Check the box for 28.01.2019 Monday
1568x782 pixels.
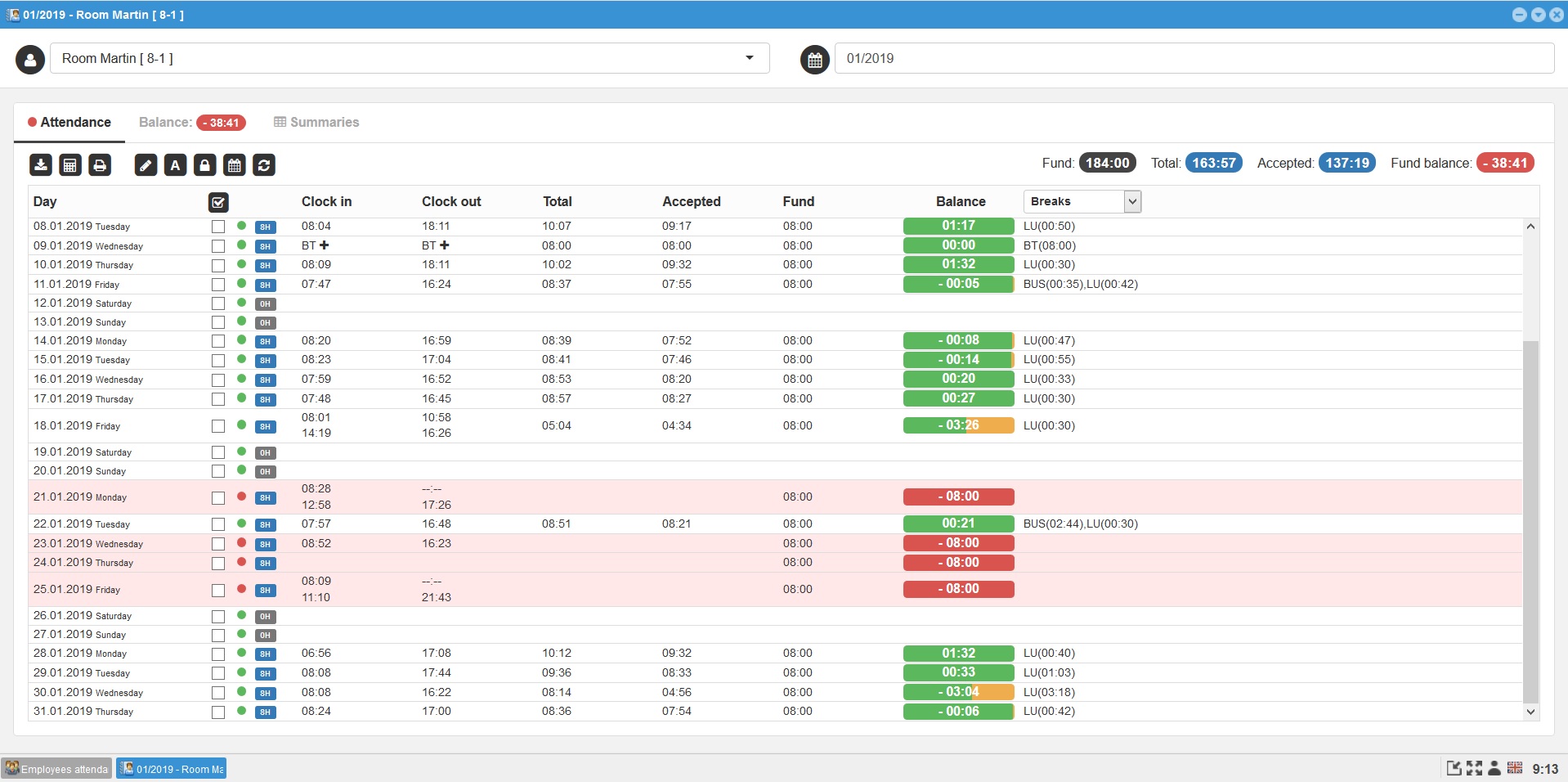click(218, 654)
